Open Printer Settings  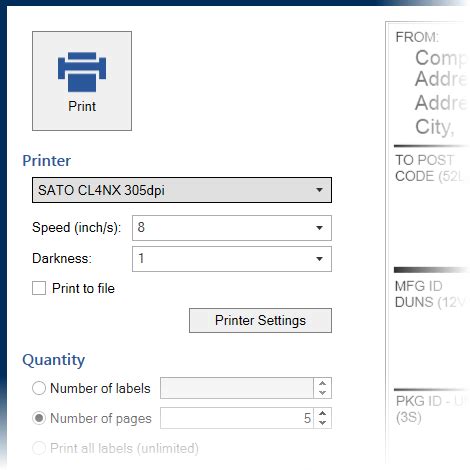tap(260, 320)
